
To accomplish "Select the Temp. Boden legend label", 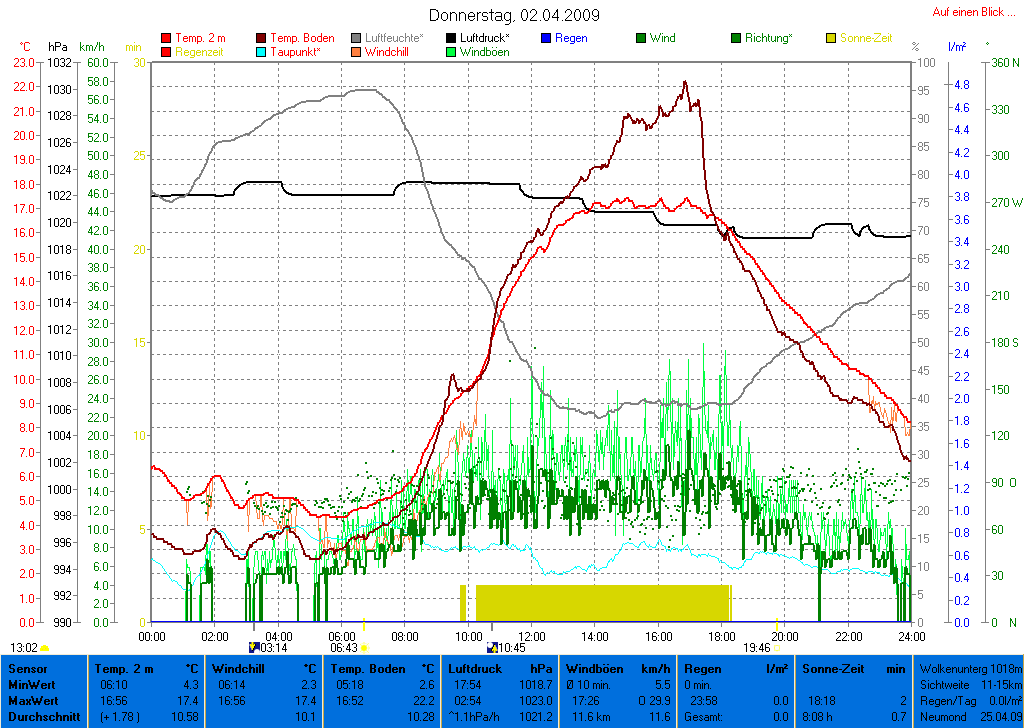I will 302,38.
